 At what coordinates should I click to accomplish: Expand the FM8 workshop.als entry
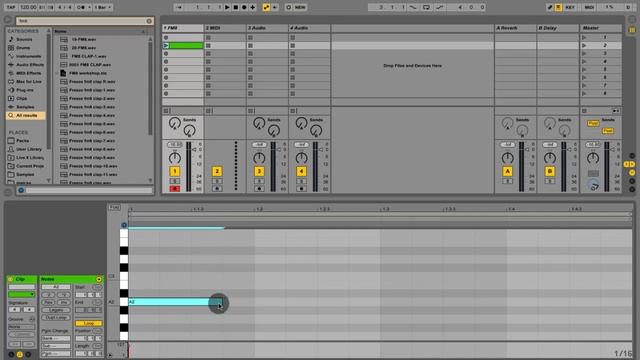point(57,73)
